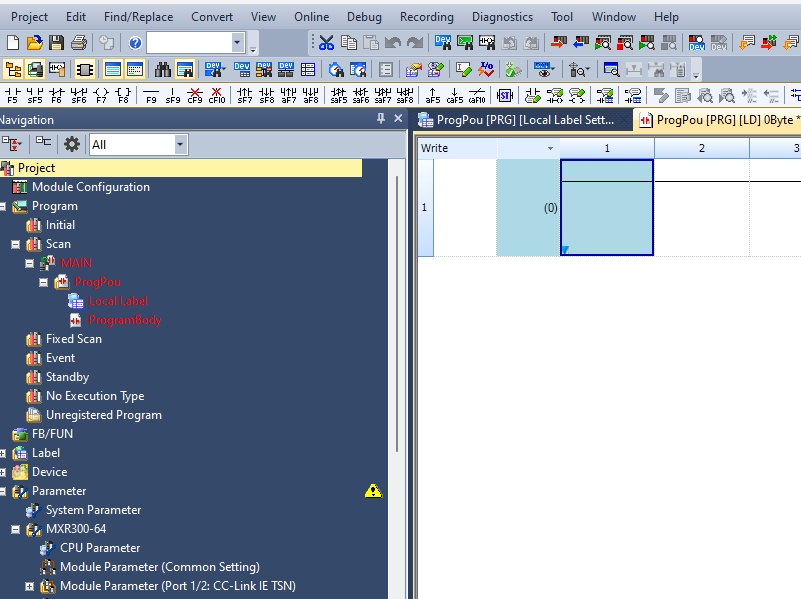Open the Convert menu
This screenshot has width=801, height=599.
coord(212,17)
